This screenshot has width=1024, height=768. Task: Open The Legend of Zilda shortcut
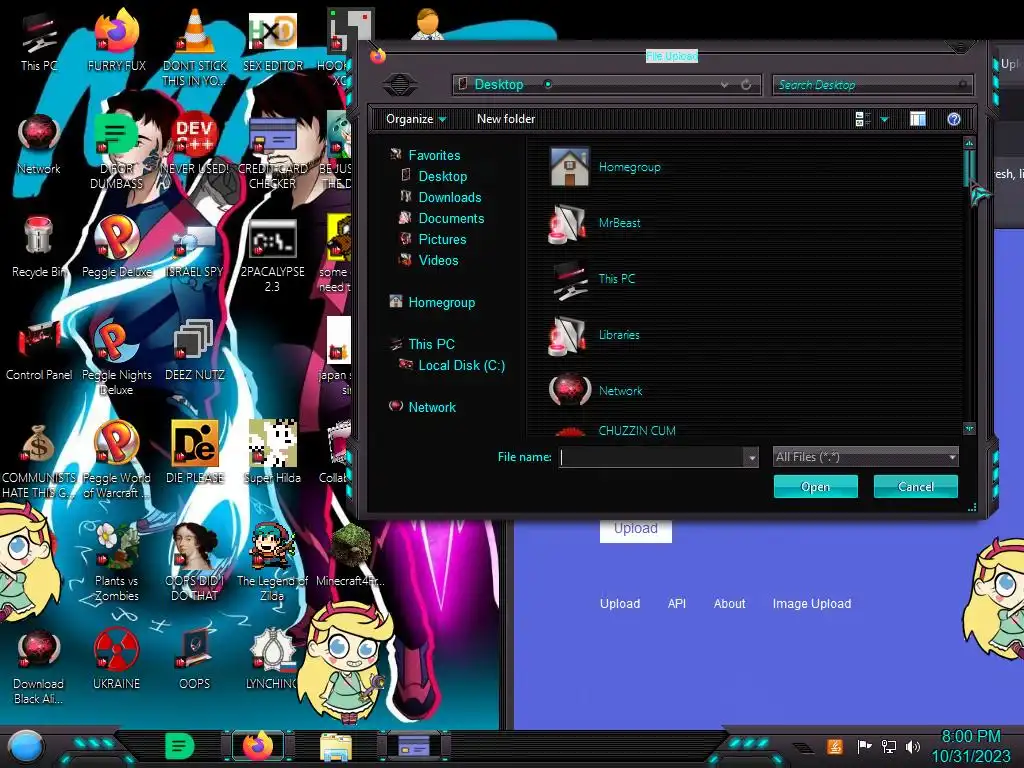[272, 563]
